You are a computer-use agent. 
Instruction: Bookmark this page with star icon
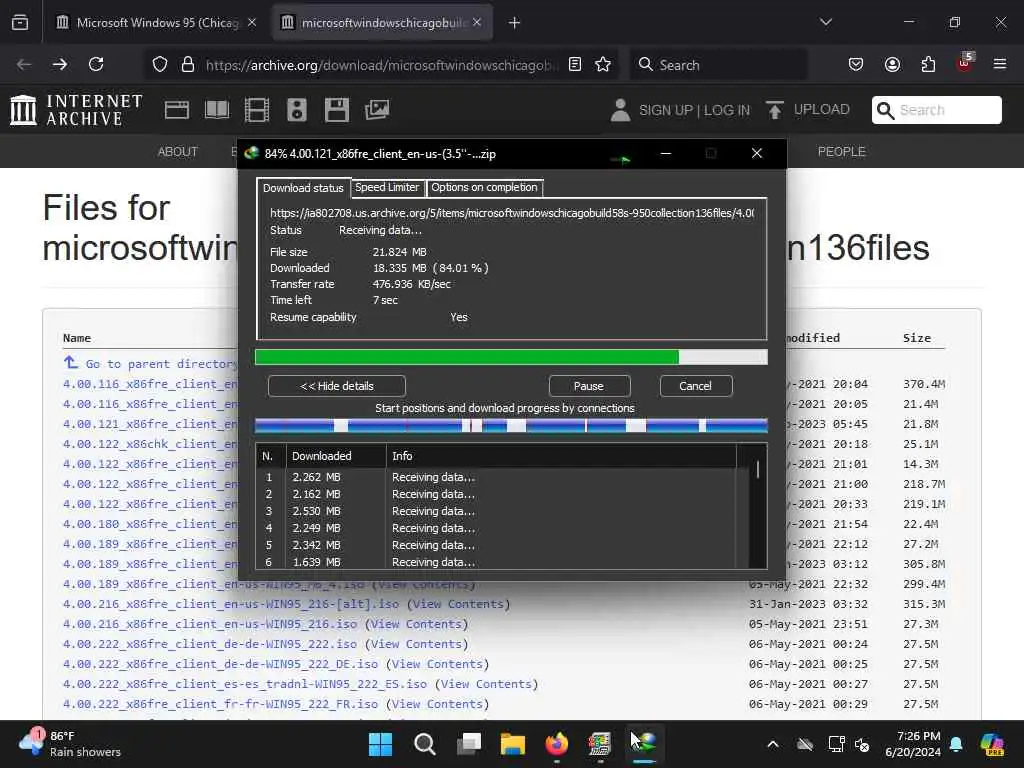coord(603,64)
